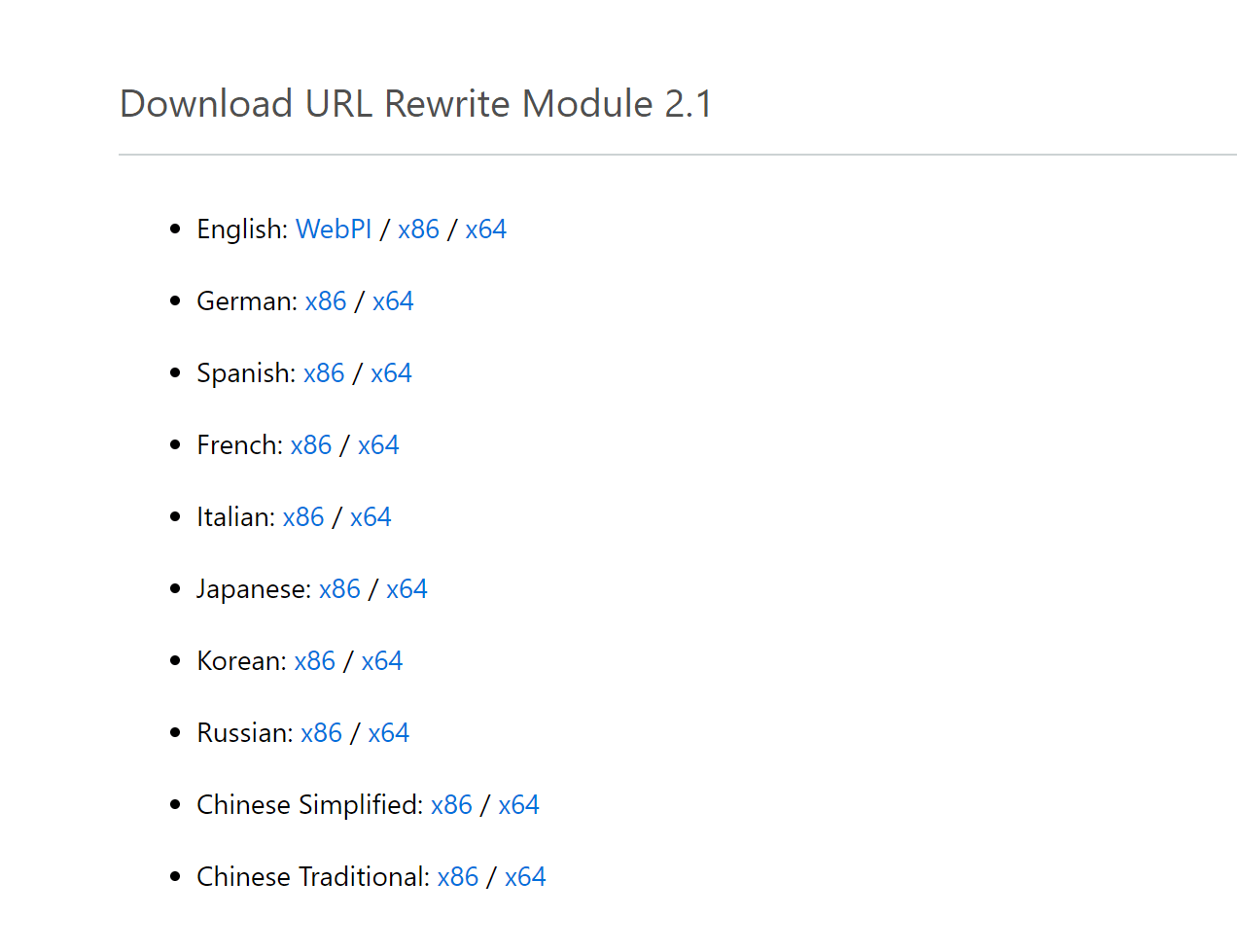Download the Russian x64 installer
The height and width of the screenshot is (952, 1237).
(x=389, y=733)
